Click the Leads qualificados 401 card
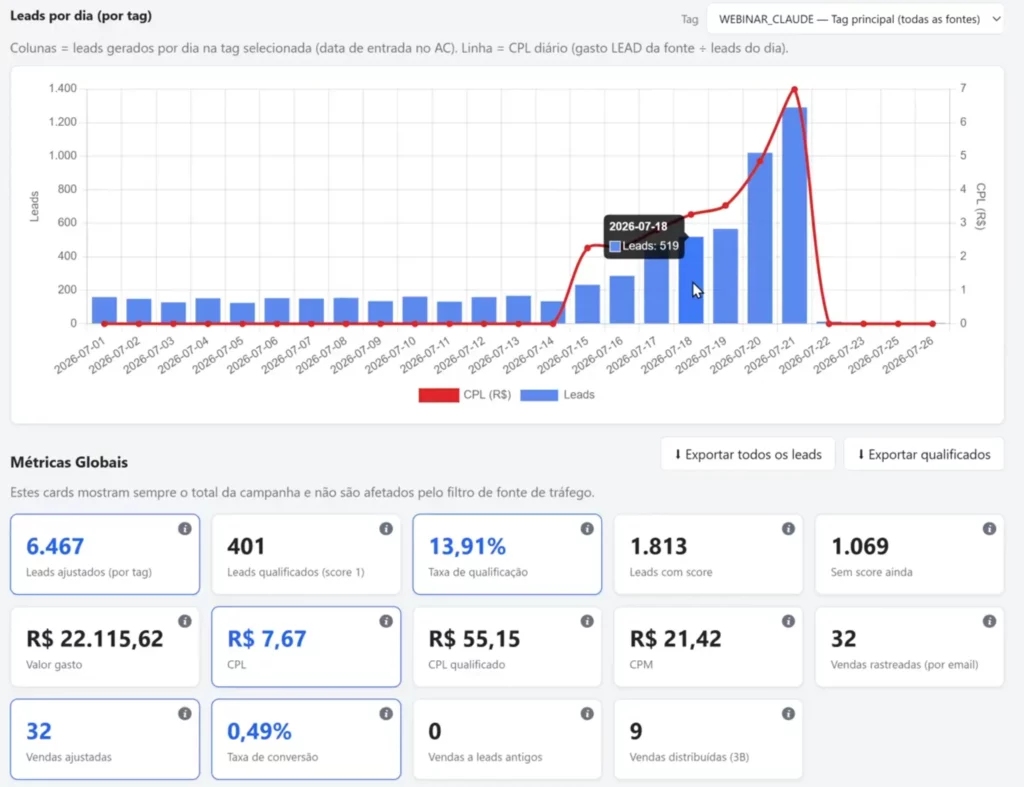1024x787 pixels. pos(306,554)
